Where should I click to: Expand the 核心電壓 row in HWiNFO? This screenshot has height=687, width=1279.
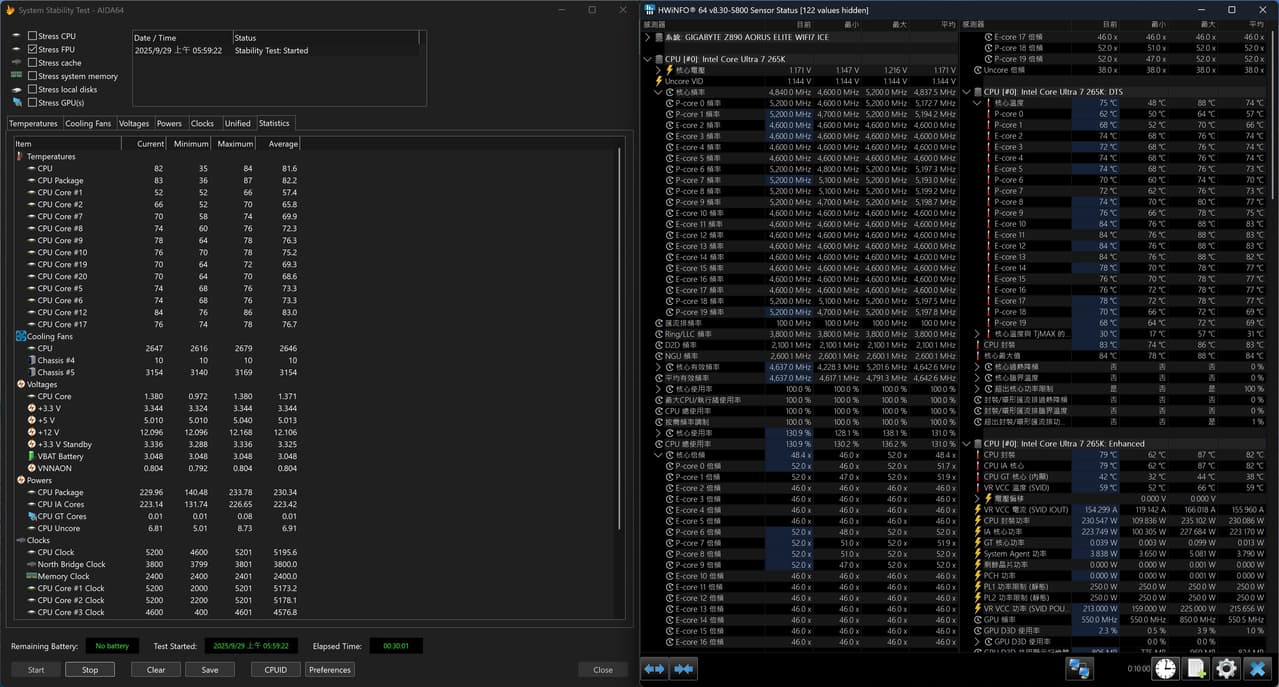click(x=658, y=70)
